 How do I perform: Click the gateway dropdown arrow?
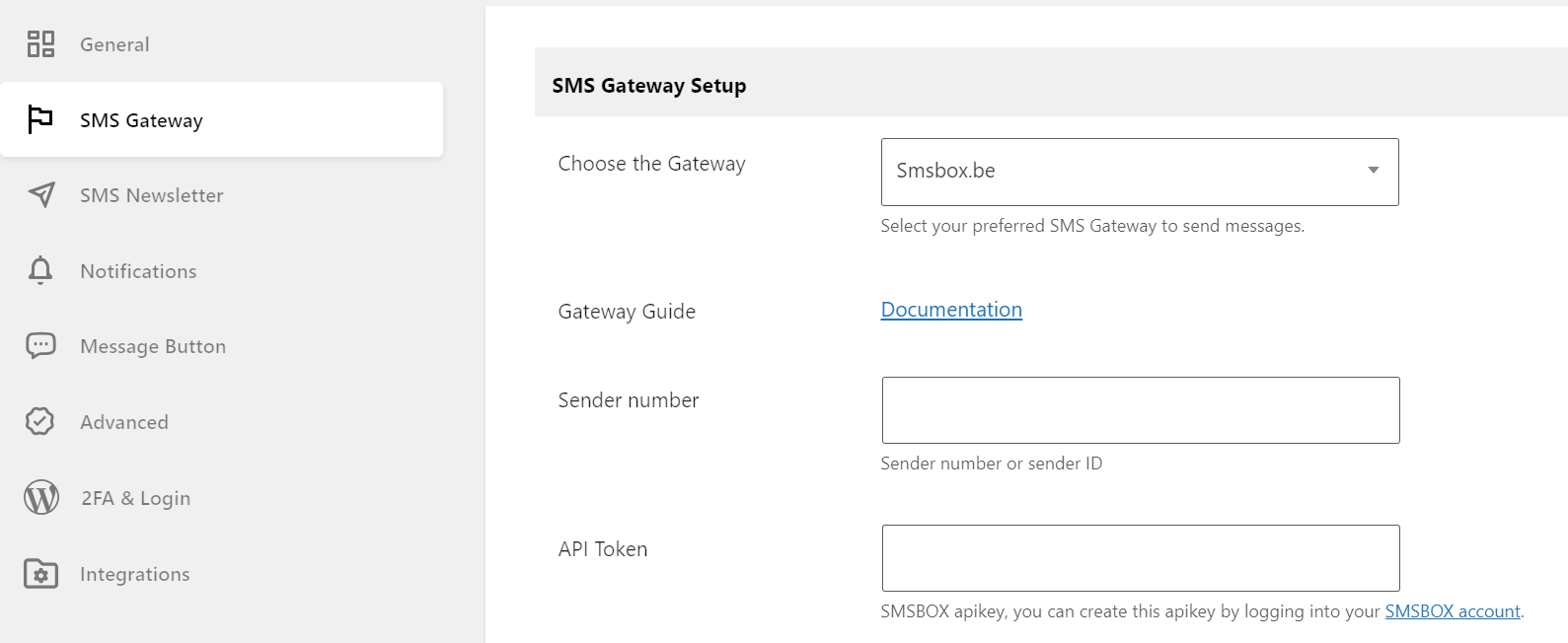point(1373,171)
